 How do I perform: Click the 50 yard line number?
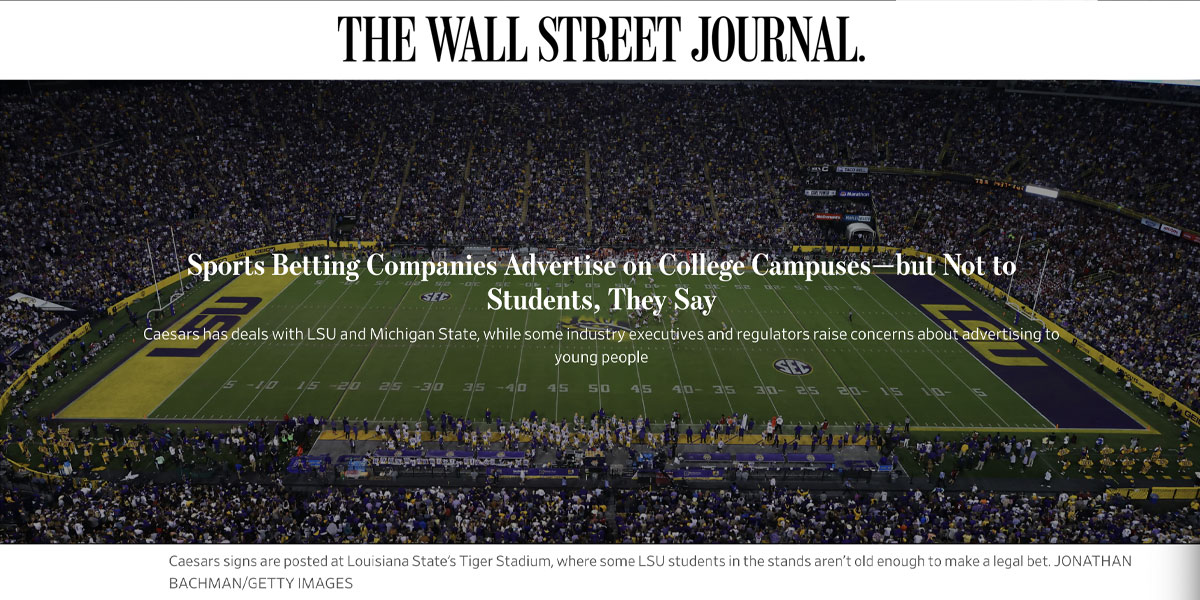point(599,389)
